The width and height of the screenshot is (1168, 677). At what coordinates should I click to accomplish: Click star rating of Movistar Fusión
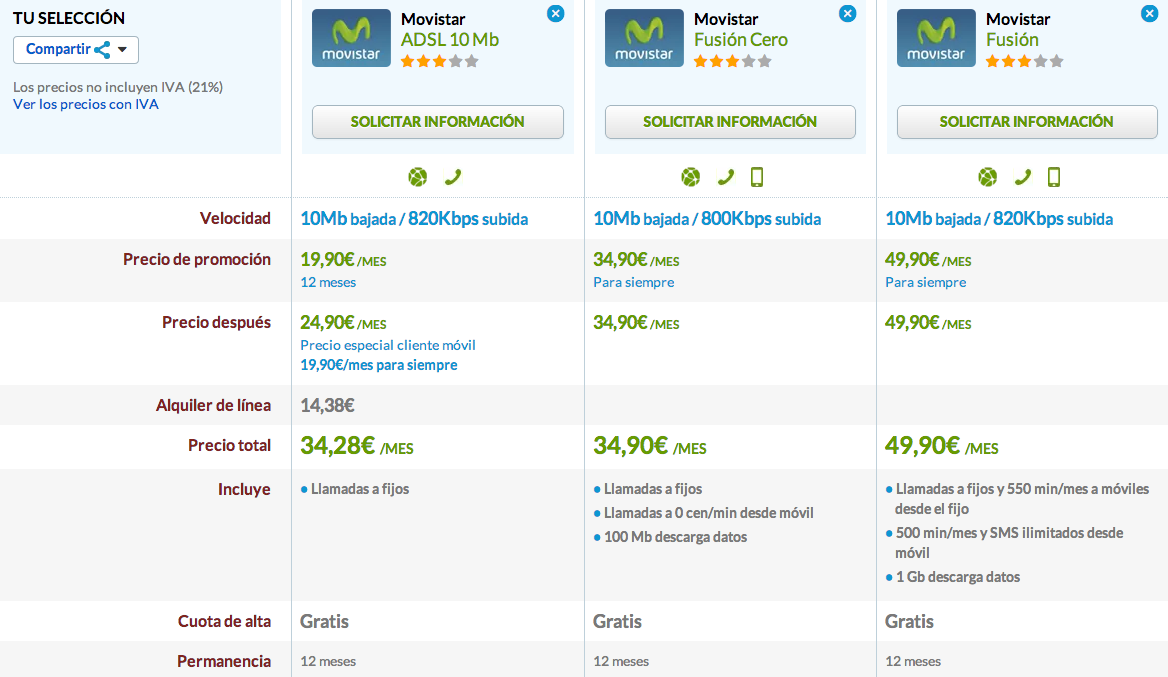pyautogui.click(x=1024, y=62)
